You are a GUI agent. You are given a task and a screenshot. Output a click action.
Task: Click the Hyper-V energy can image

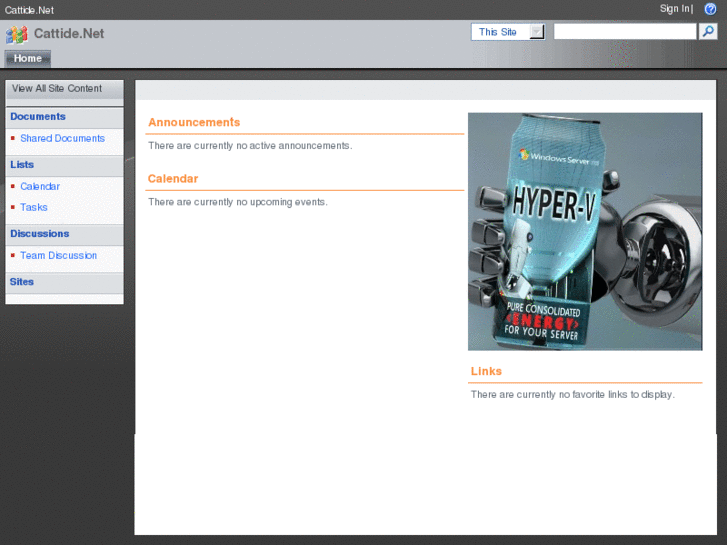584,231
